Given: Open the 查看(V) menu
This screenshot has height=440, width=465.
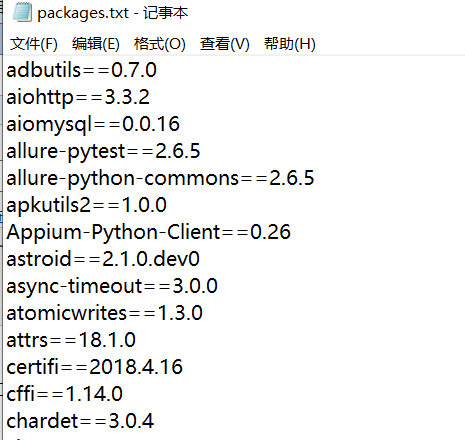Looking at the screenshot, I should (225, 44).
